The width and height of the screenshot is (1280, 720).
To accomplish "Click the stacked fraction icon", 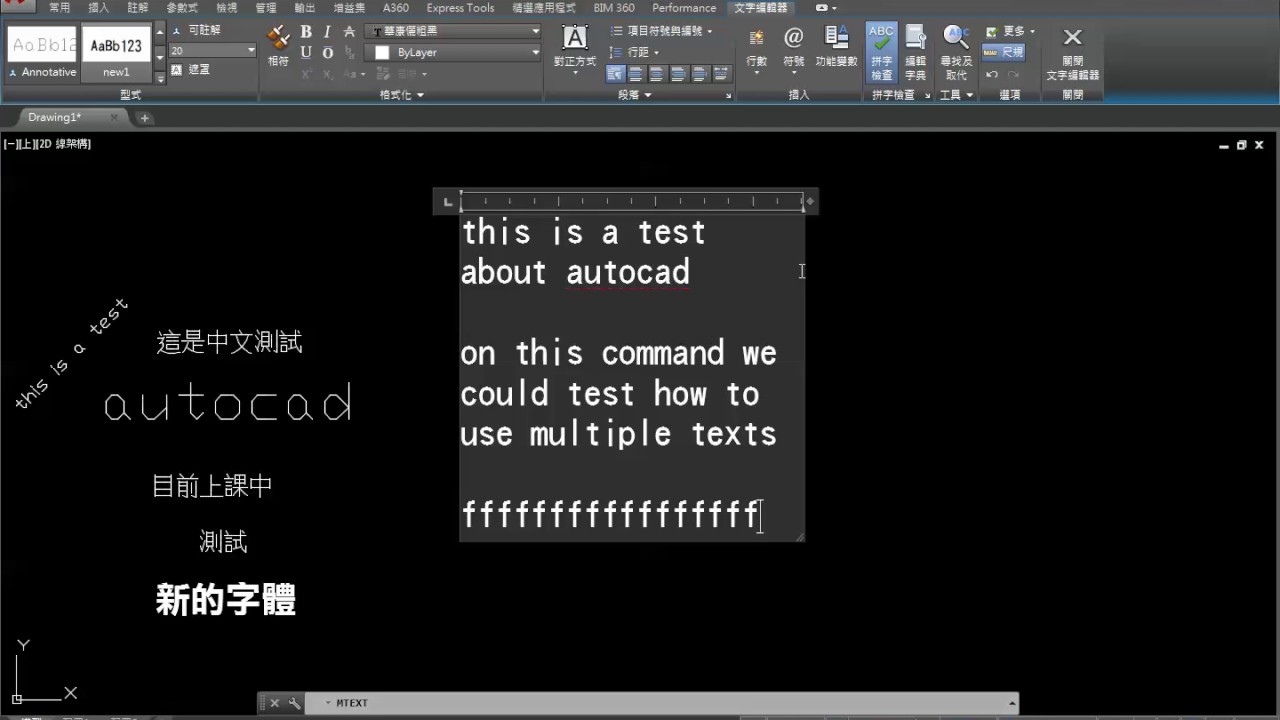I will click(349, 53).
